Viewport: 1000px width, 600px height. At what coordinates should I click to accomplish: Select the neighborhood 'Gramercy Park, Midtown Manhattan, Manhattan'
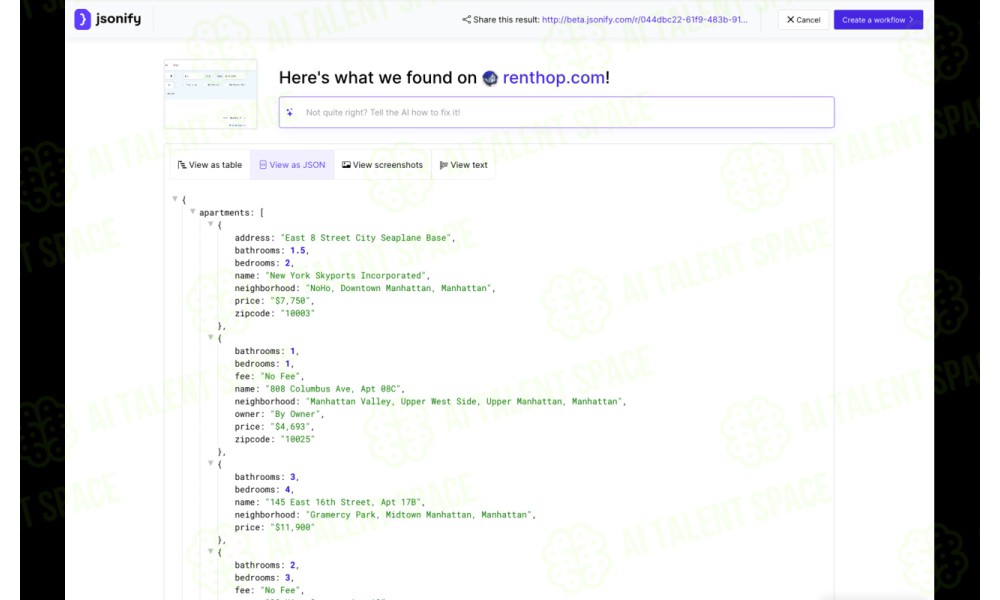(419, 515)
